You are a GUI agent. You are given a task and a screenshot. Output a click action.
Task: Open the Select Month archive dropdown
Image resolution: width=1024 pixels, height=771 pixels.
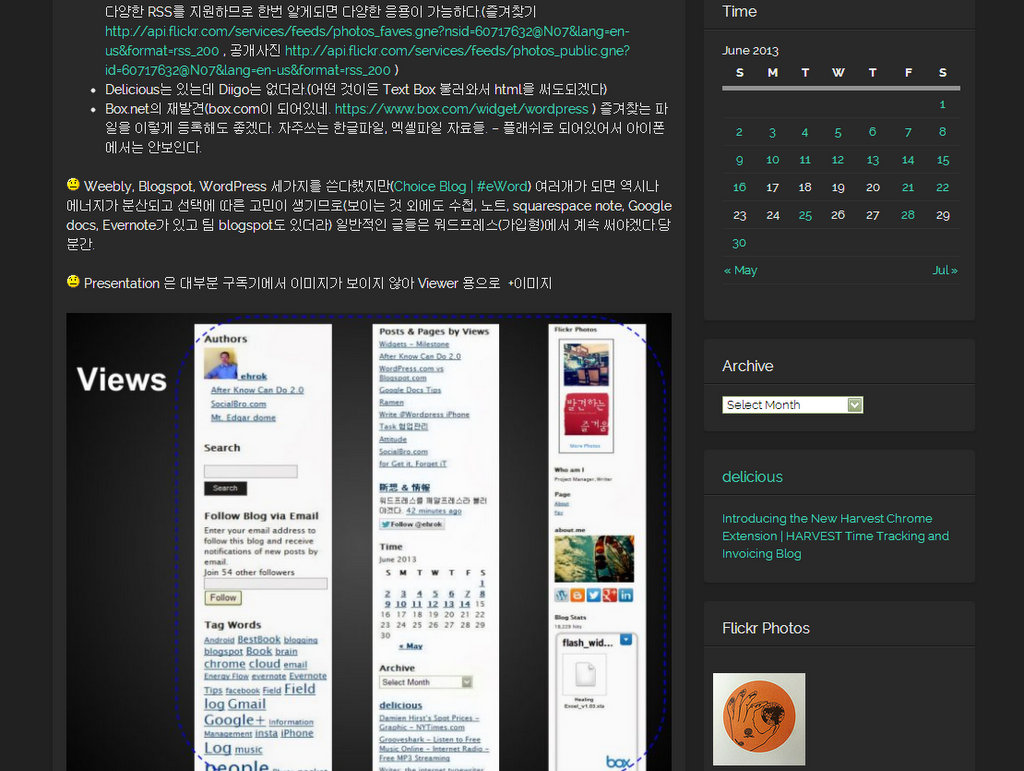pos(792,405)
